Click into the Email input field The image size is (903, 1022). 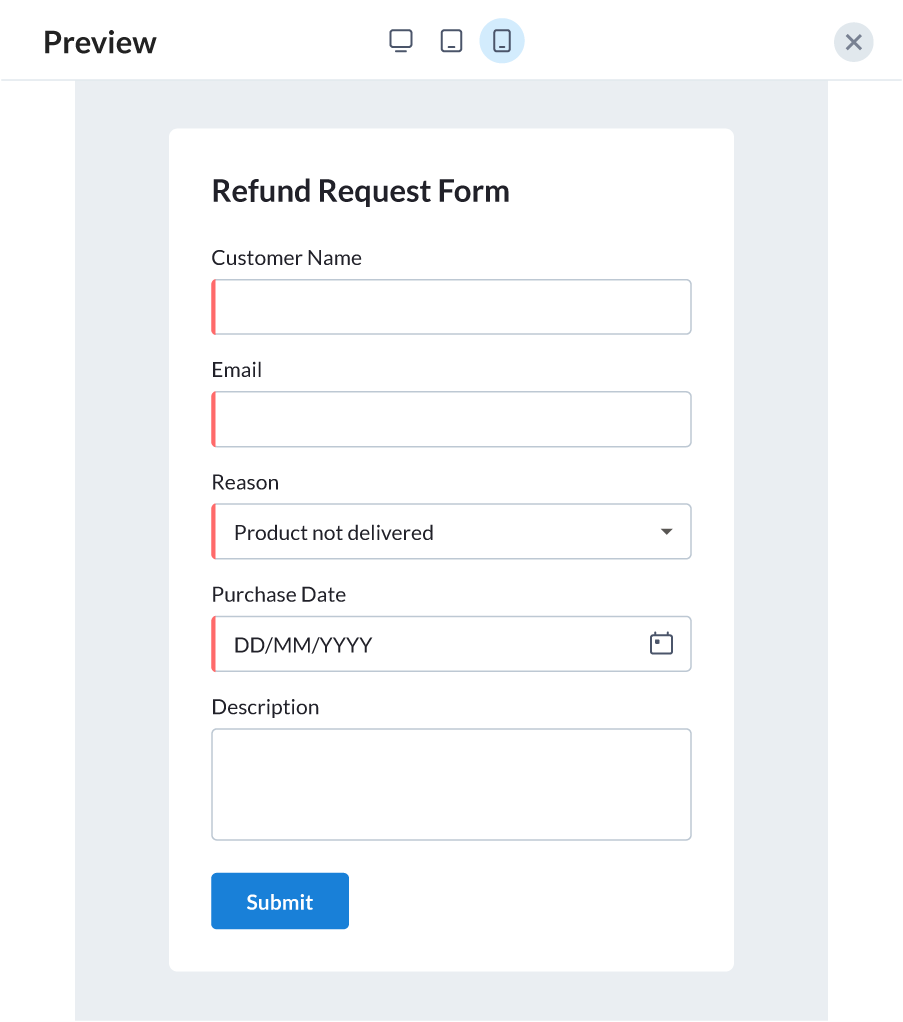(452, 419)
